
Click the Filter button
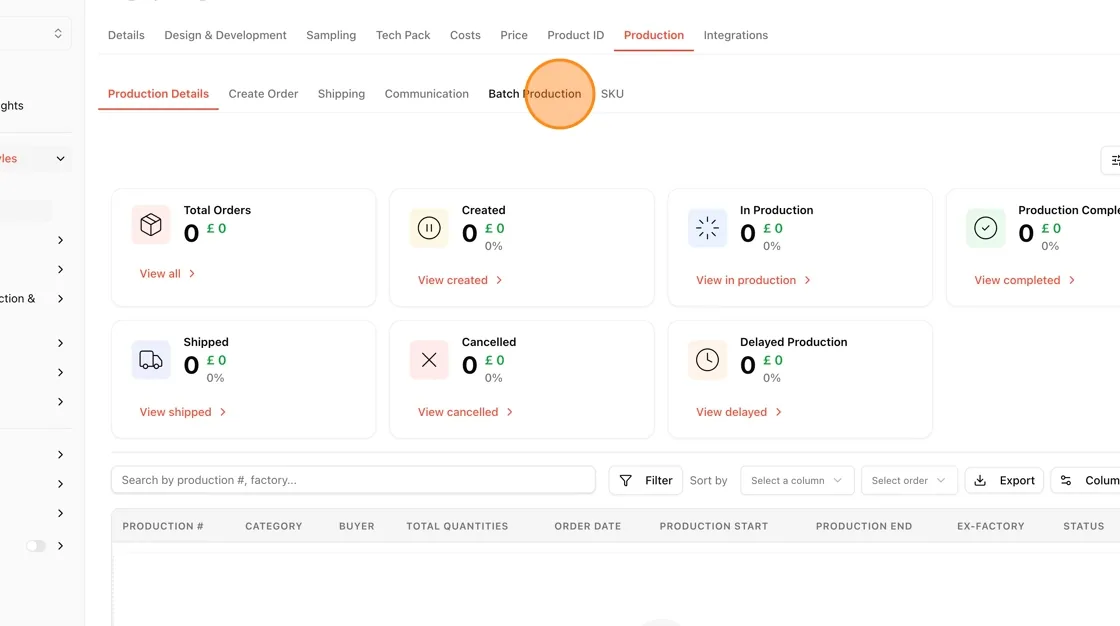point(646,480)
